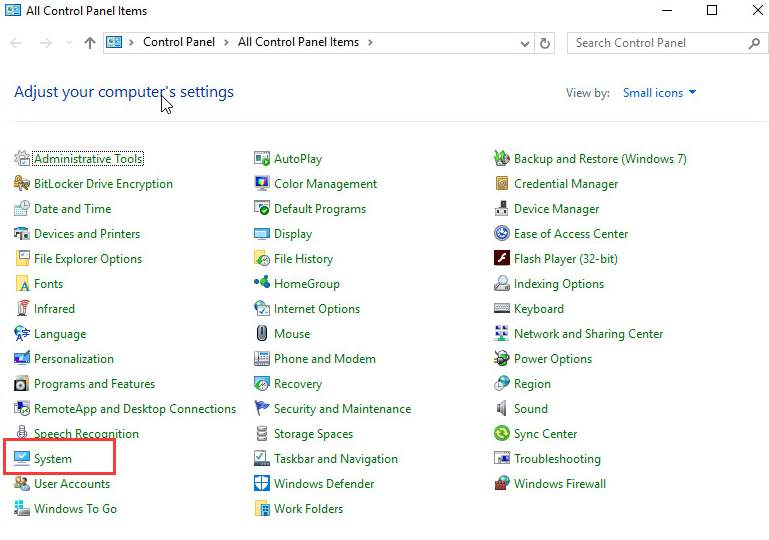Open Internet Options link
Screen dimensions: 769x540
(317, 309)
